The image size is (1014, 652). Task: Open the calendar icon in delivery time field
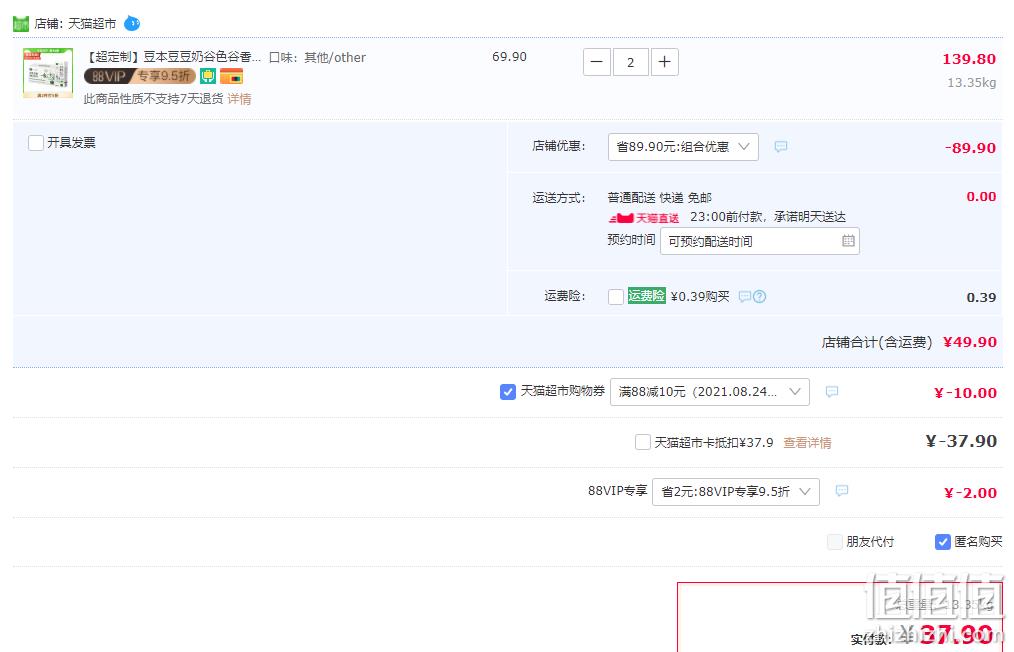click(848, 241)
